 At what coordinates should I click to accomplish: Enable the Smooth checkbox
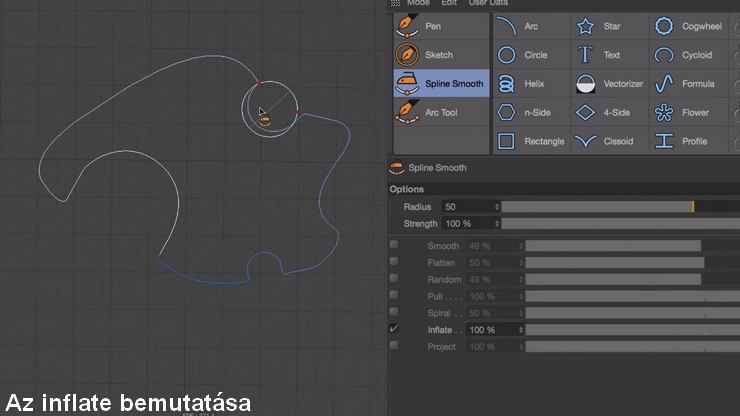[394, 245]
